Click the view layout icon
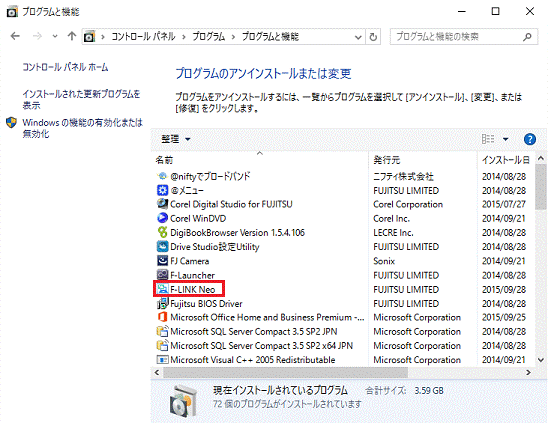This screenshot has height=423, width=548. [x=488, y=139]
